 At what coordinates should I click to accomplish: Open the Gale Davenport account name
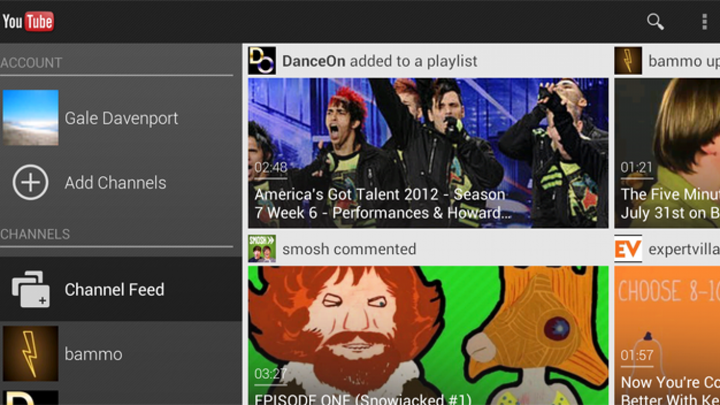(x=121, y=118)
